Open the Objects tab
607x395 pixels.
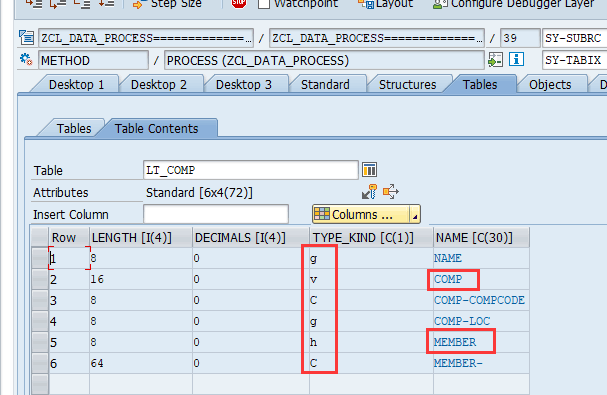(550, 84)
